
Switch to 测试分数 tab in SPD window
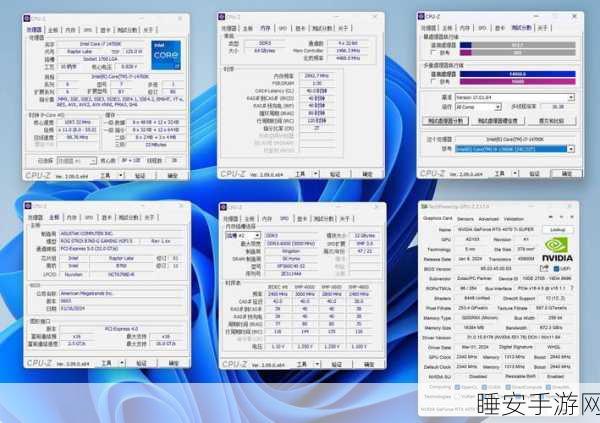(324, 219)
